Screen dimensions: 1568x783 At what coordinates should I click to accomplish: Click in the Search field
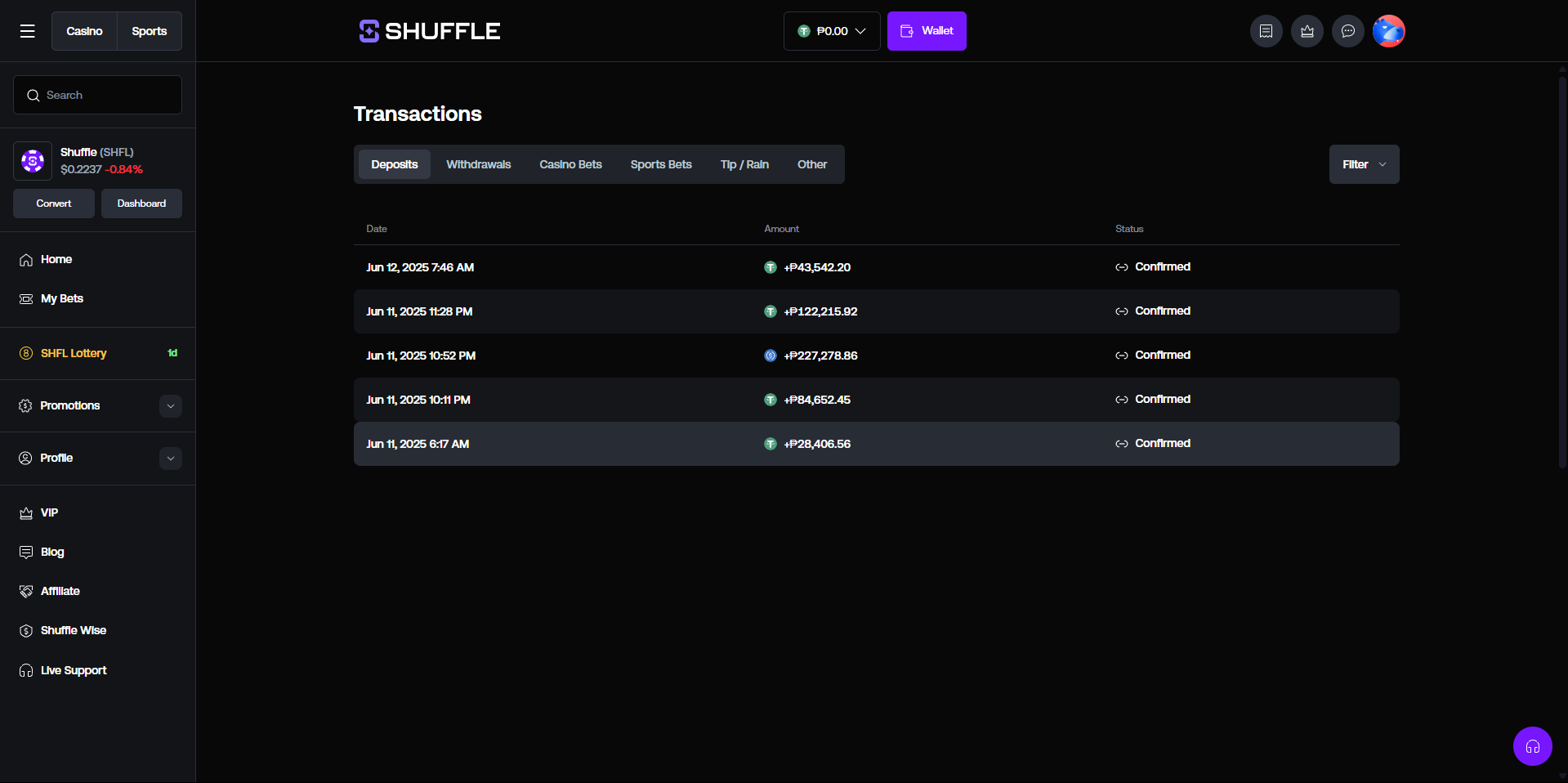(97, 95)
